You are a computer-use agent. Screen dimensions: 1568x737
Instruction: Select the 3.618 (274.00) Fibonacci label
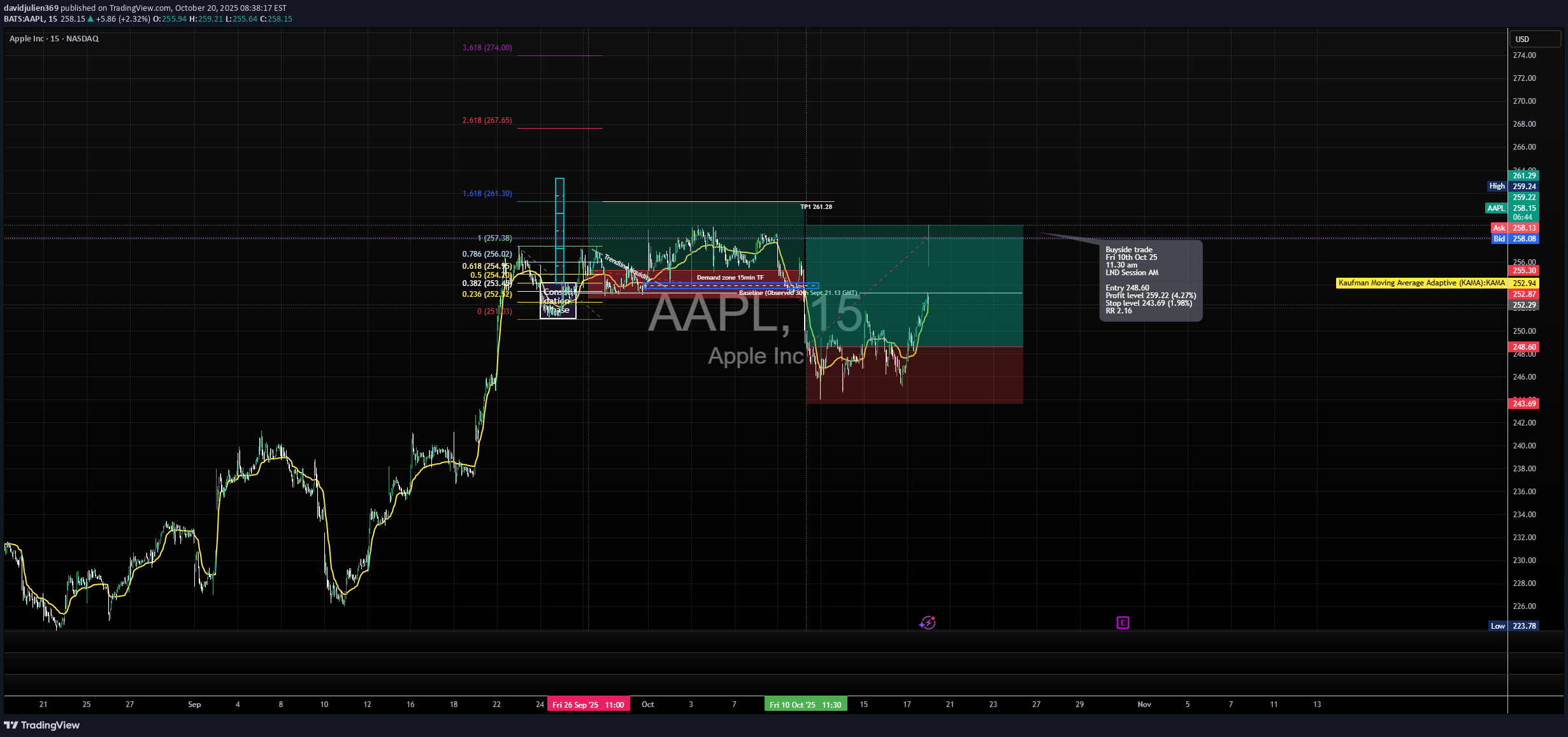click(487, 48)
